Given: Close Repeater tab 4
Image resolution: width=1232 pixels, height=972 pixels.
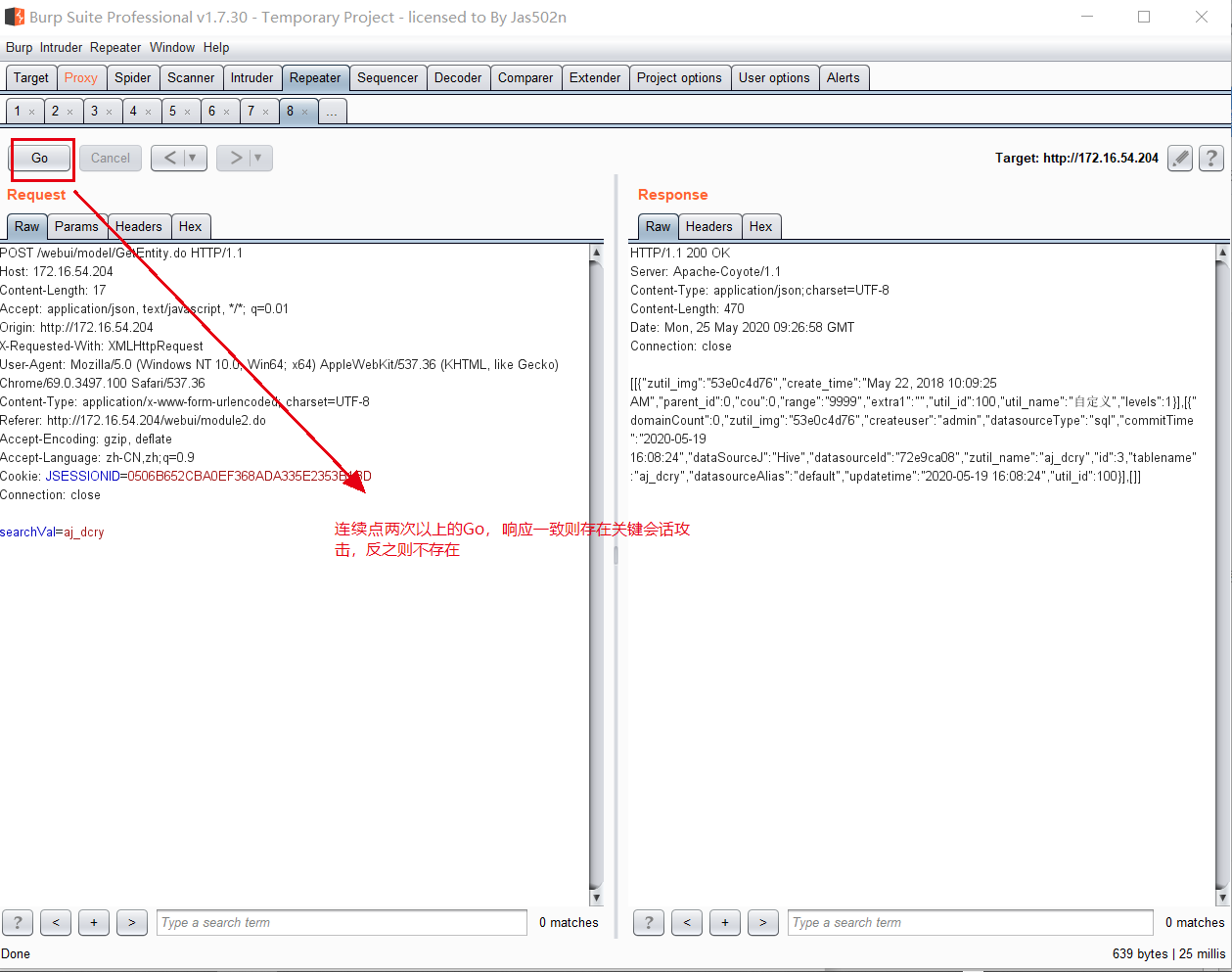Looking at the screenshot, I should pyautogui.click(x=149, y=112).
